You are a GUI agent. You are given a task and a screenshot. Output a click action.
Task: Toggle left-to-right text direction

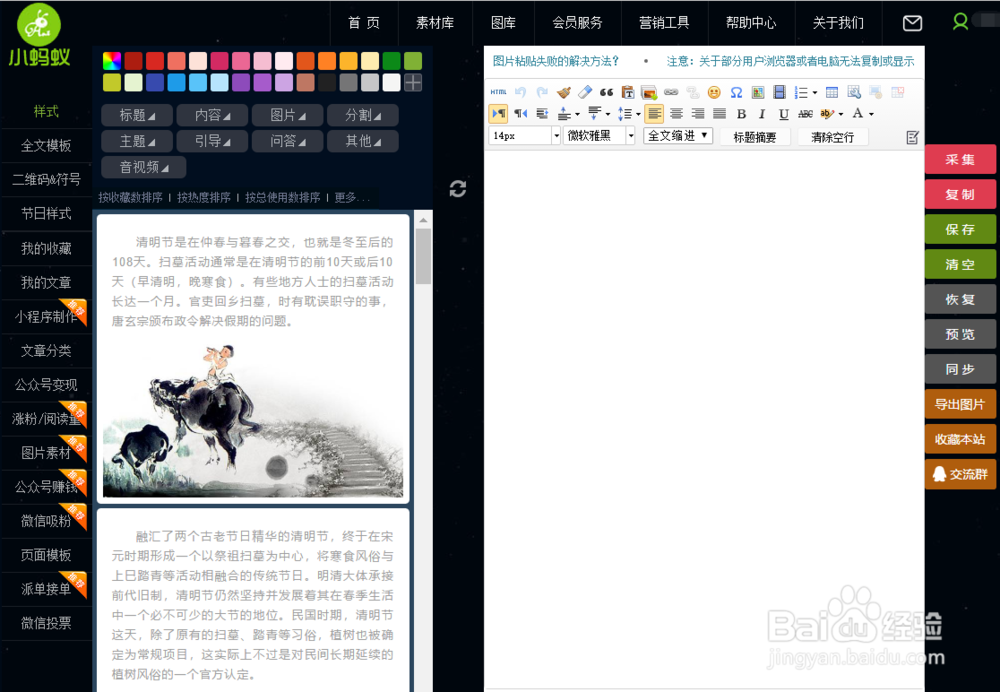coord(499,114)
